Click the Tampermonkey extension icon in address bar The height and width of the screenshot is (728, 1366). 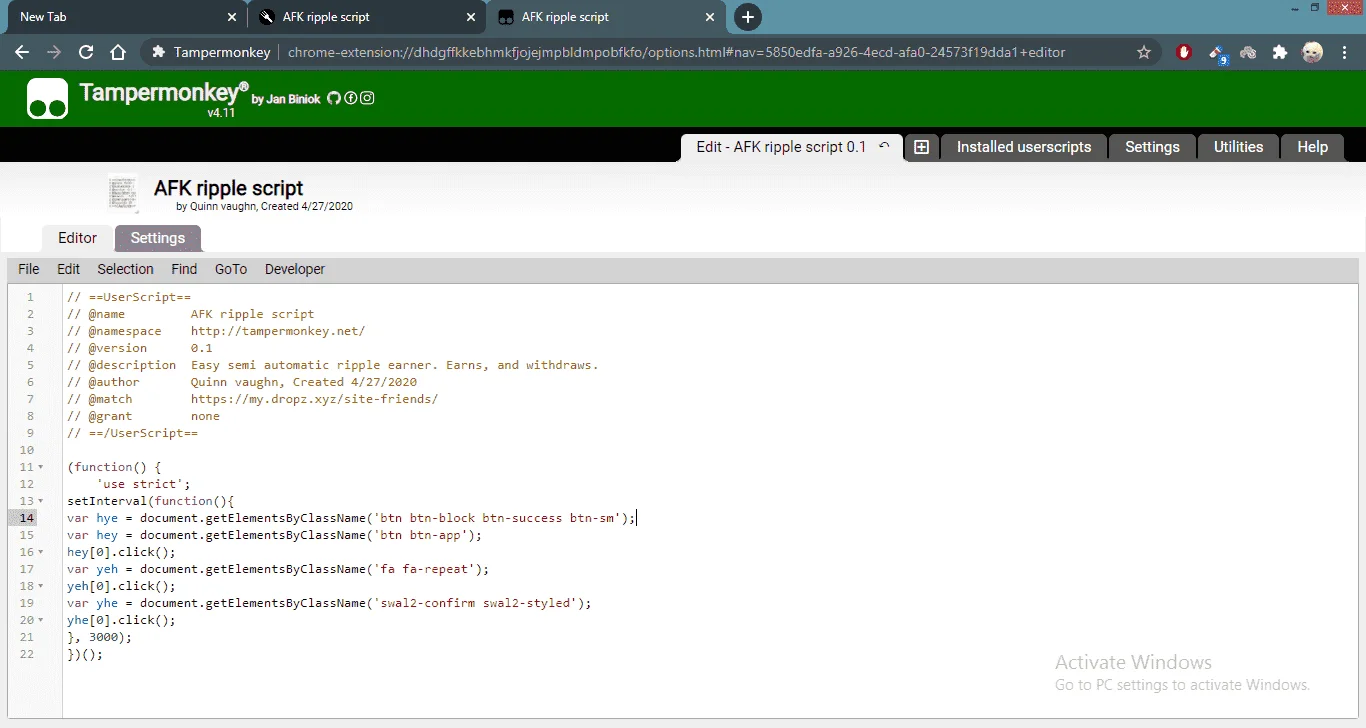pyautogui.click(x=157, y=52)
